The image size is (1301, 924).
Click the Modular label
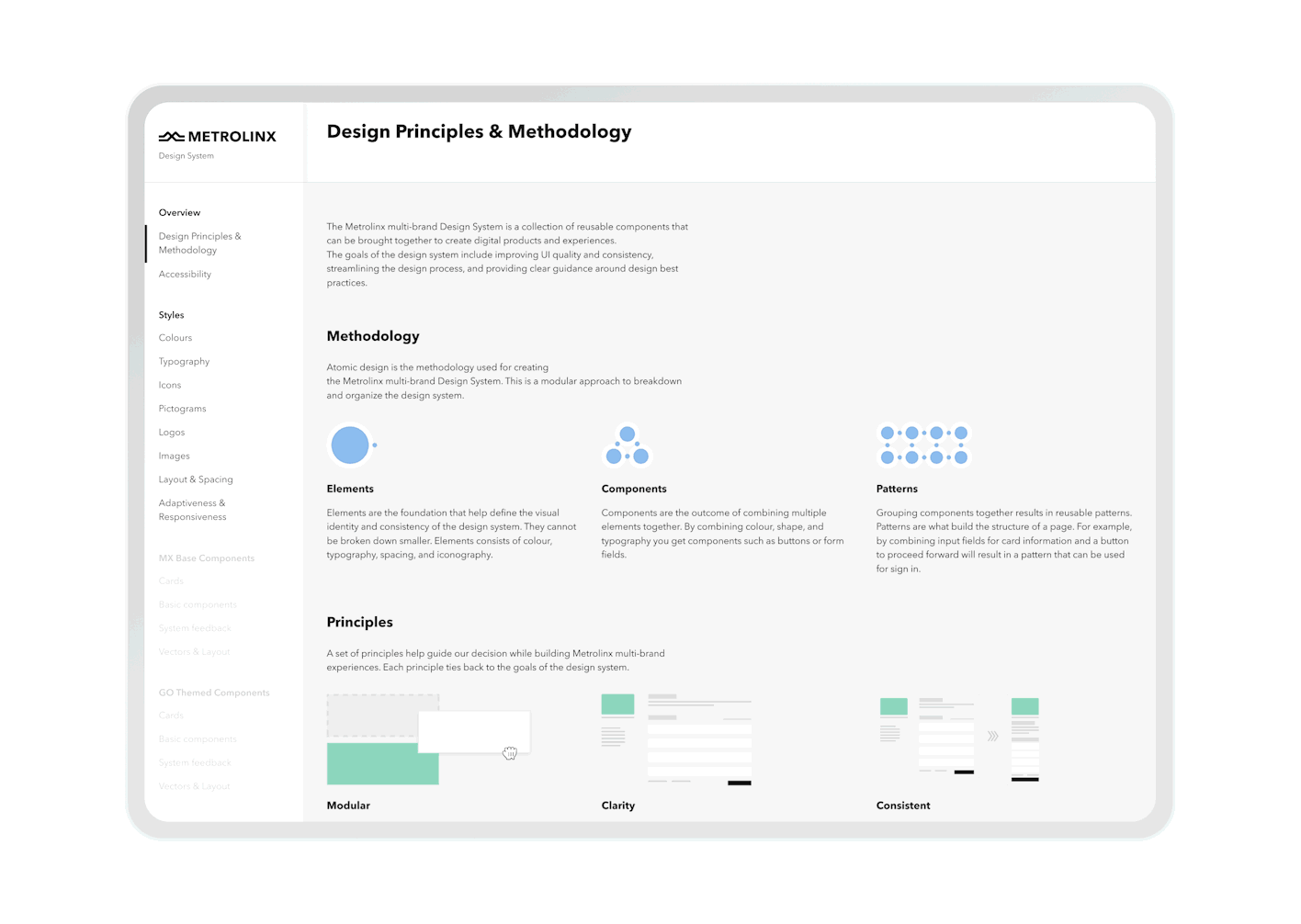(x=348, y=806)
